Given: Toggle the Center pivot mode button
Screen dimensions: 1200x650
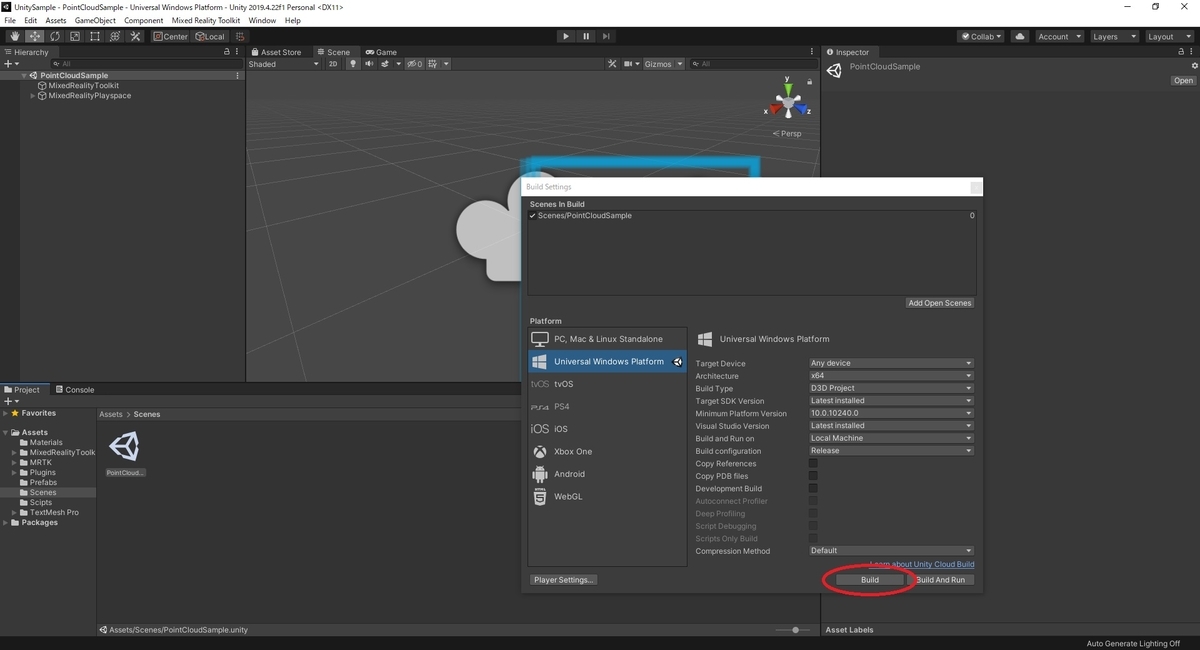Looking at the screenshot, I should 170,36.
